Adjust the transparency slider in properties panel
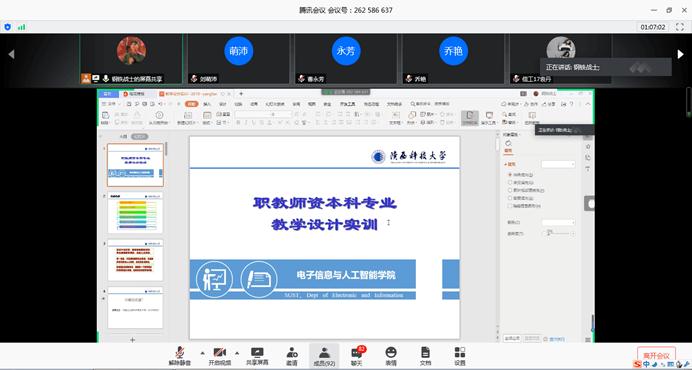This screenshot has width=692, height=370. 558,233
